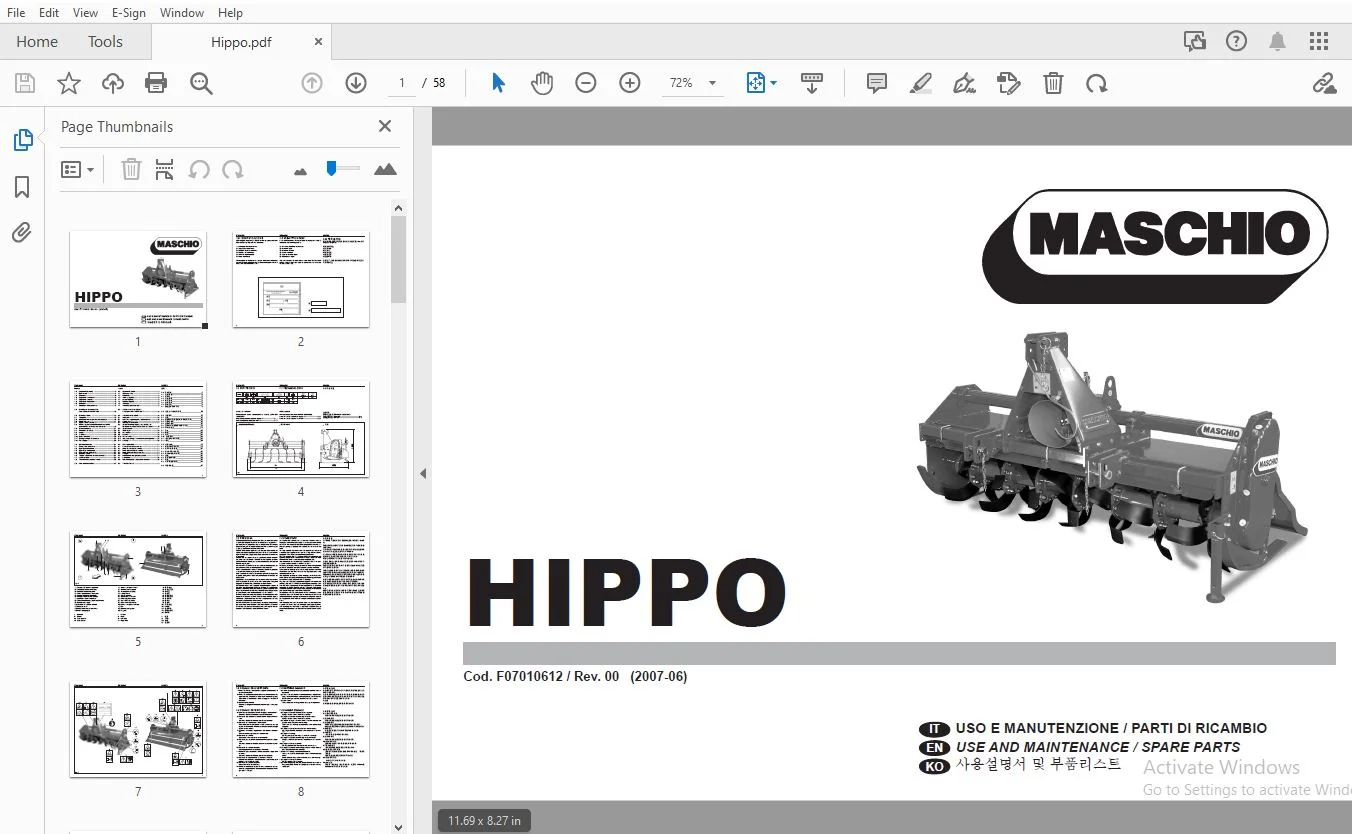This screenshot has width=1352, height=834.
Task: Delete selected pages in thumbnails panel
Action: tap(131, 169)
